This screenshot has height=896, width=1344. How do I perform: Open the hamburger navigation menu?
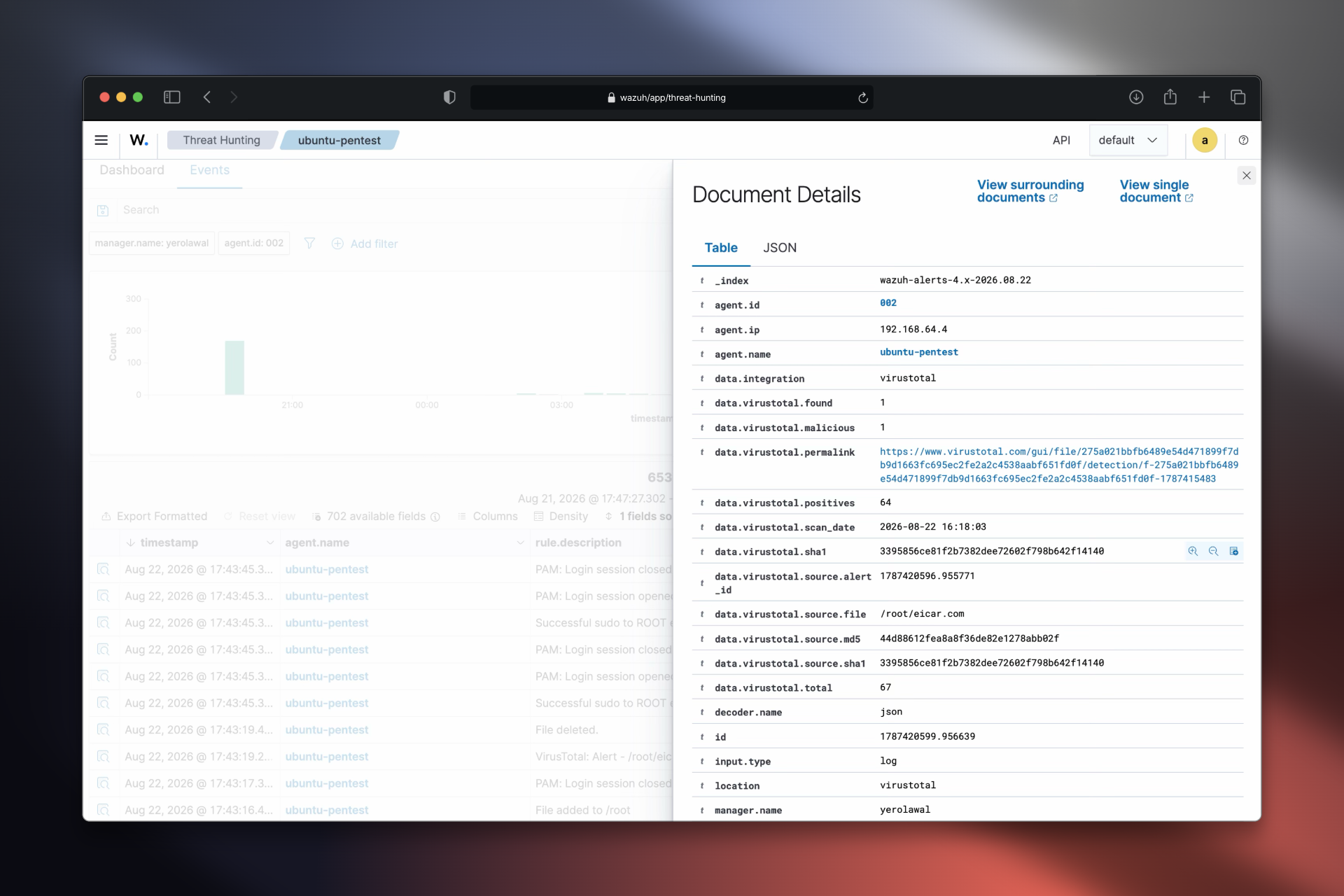101,140
